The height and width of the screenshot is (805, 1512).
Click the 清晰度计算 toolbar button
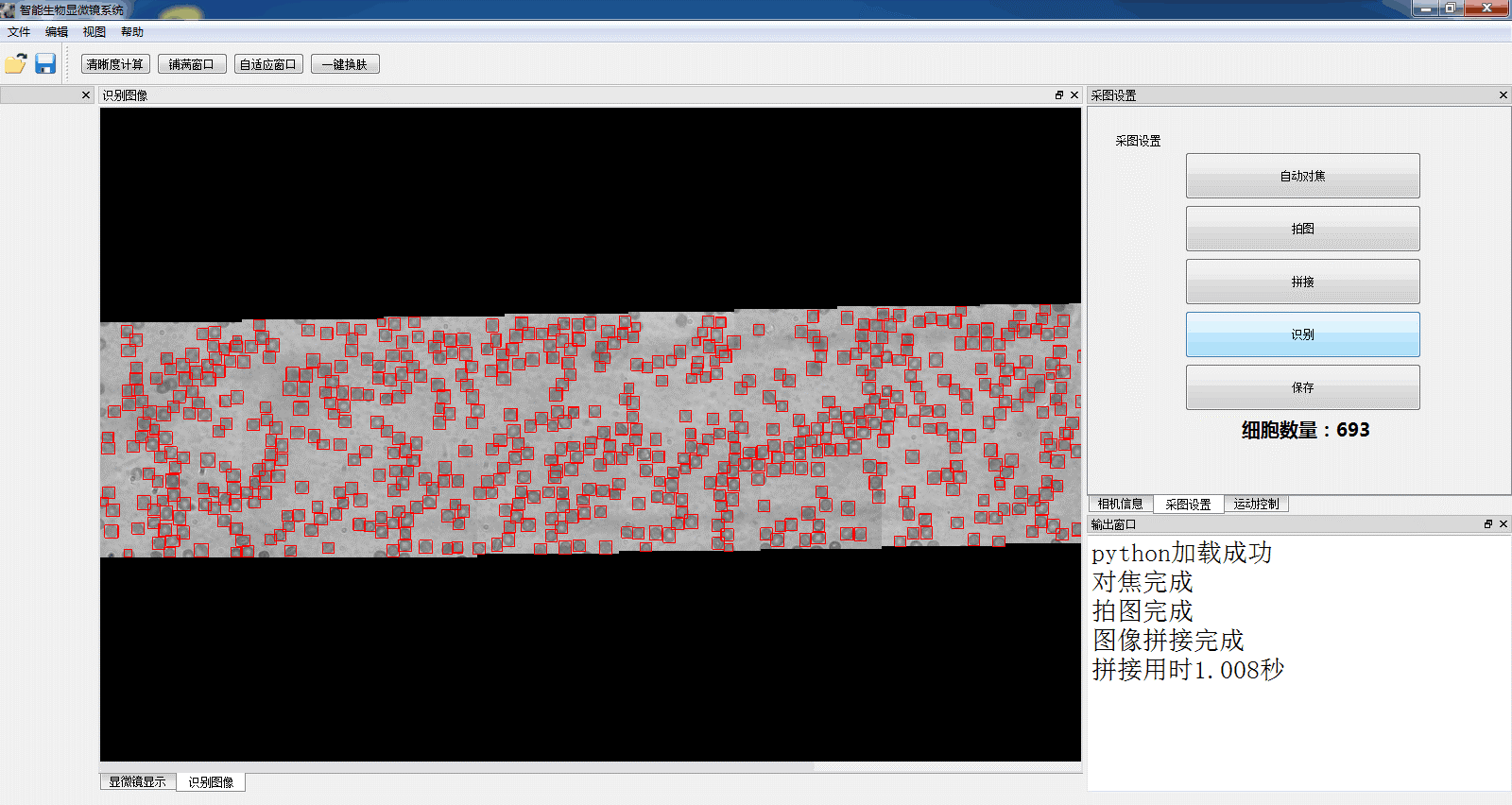pyautogui.click(x=115, y=64)
